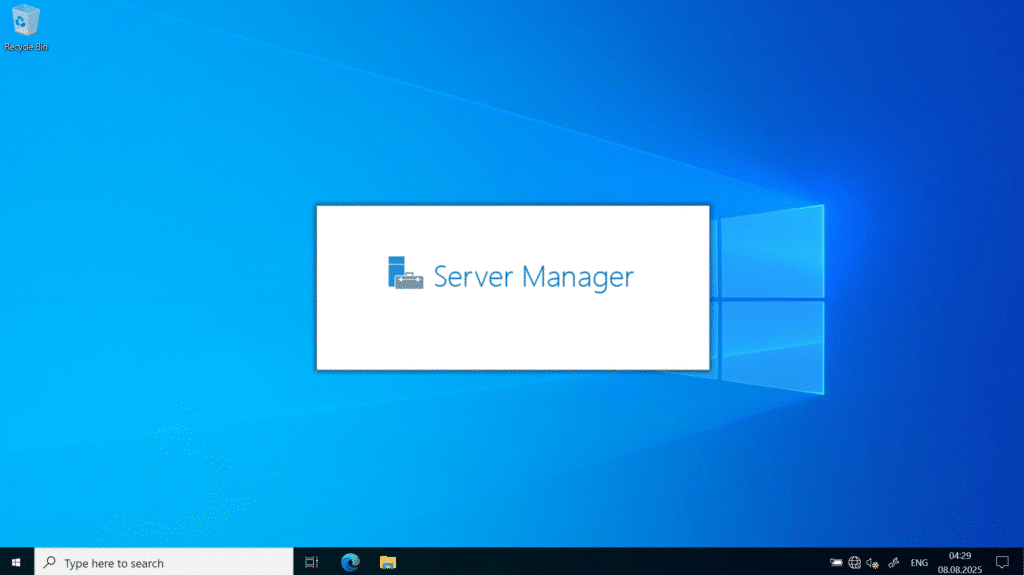The width and height of the screenshot is (1024, 575).
Task: Launch Microsoft Edge from the taskbar
Action: point(350,563)
